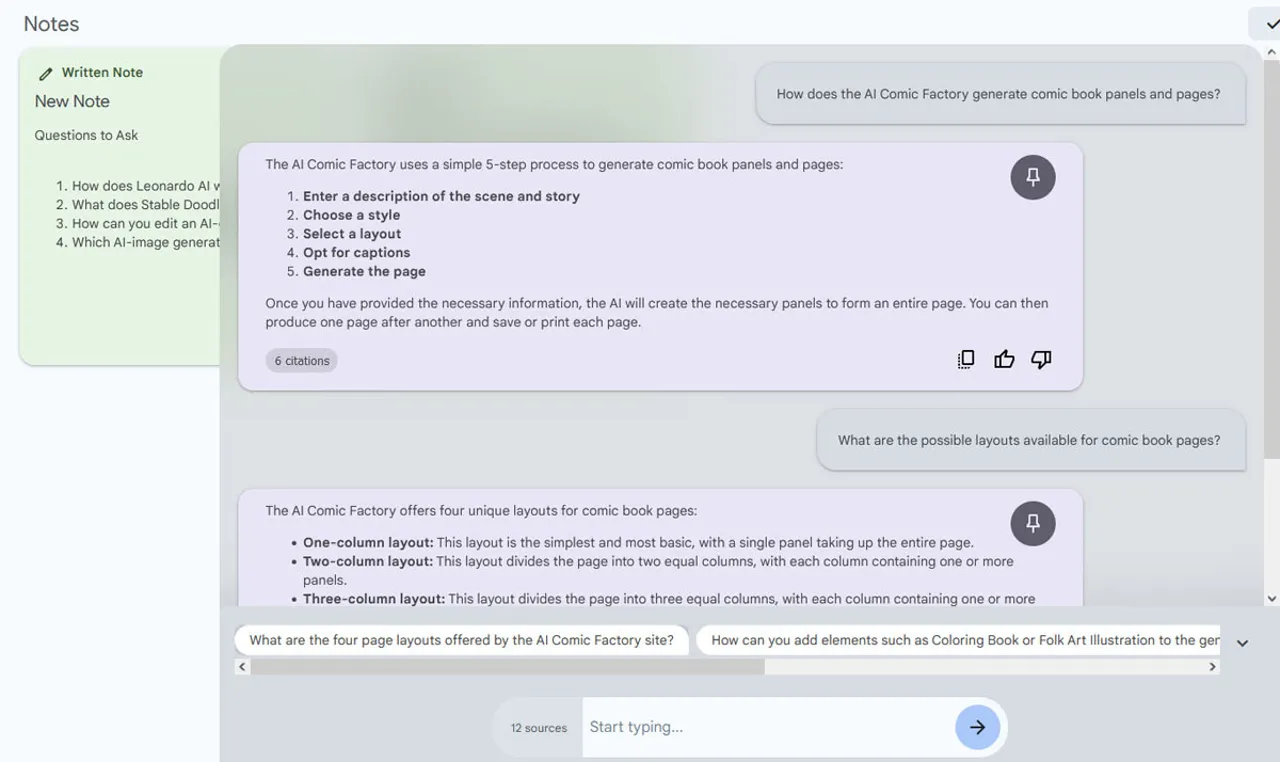Focus the Start typing input field
The image size is (1280, 762).
[768, 727]
